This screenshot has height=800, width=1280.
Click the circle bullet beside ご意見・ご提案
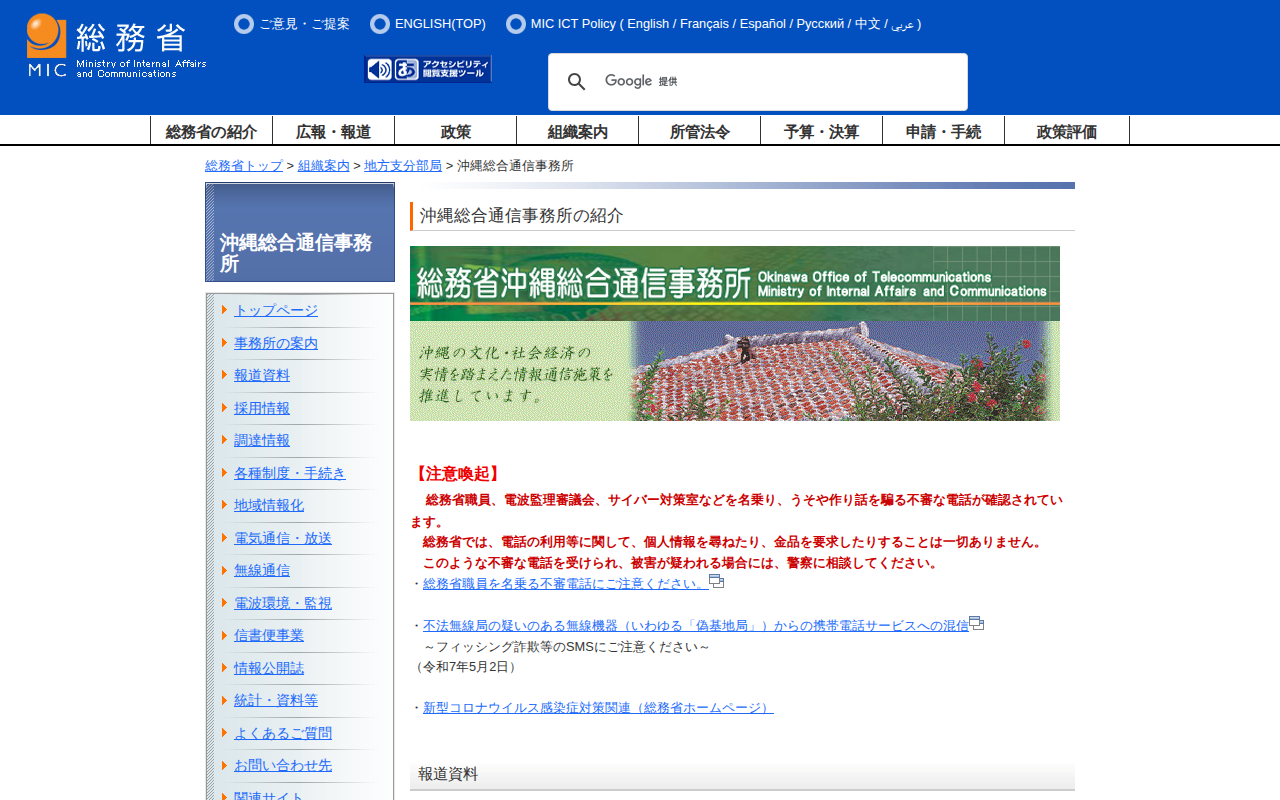pyautogui.click(x=244, y=24)
